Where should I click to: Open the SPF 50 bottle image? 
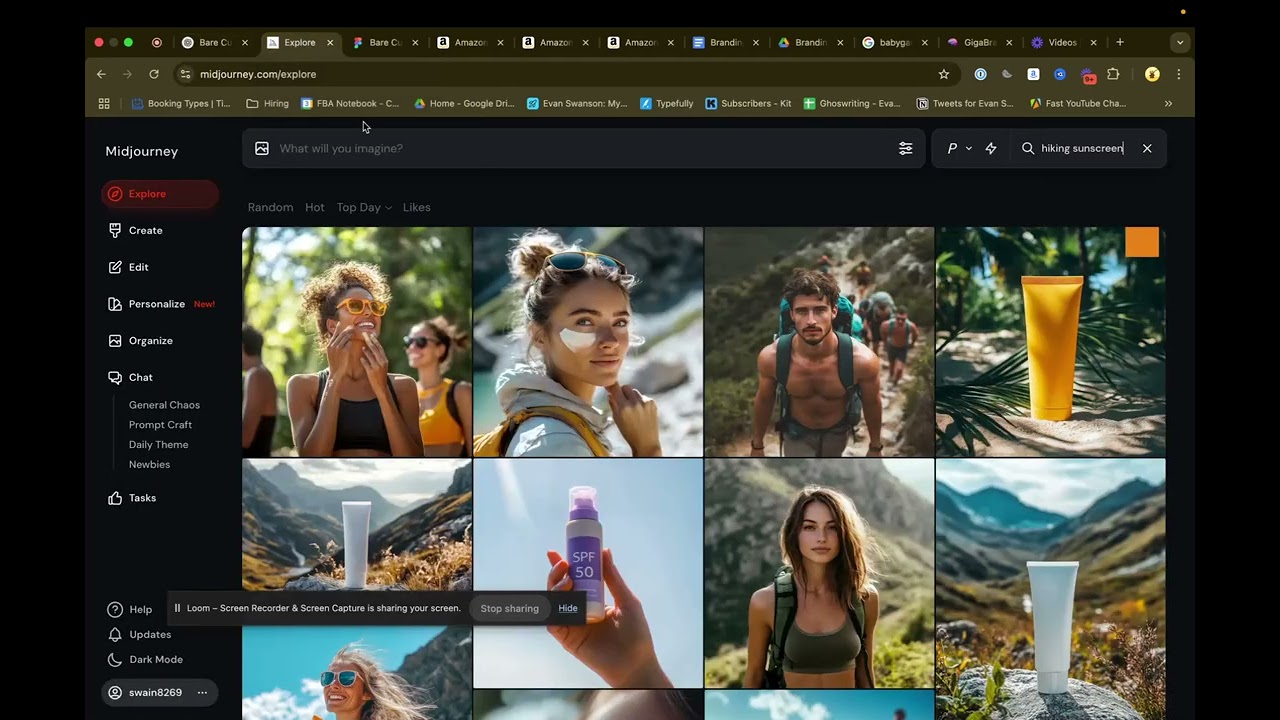pos(588,574)
